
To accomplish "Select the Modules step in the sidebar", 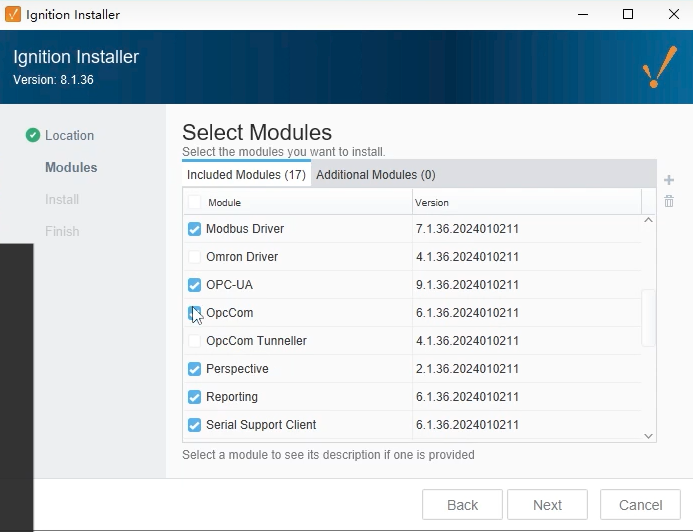I will point(71,167).
